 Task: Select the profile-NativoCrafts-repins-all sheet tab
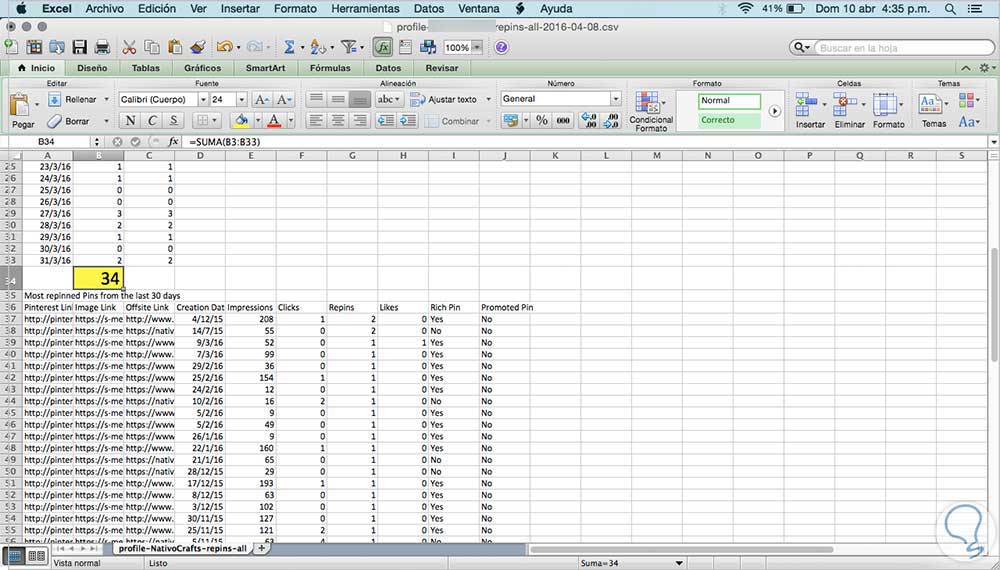[182, 548]
